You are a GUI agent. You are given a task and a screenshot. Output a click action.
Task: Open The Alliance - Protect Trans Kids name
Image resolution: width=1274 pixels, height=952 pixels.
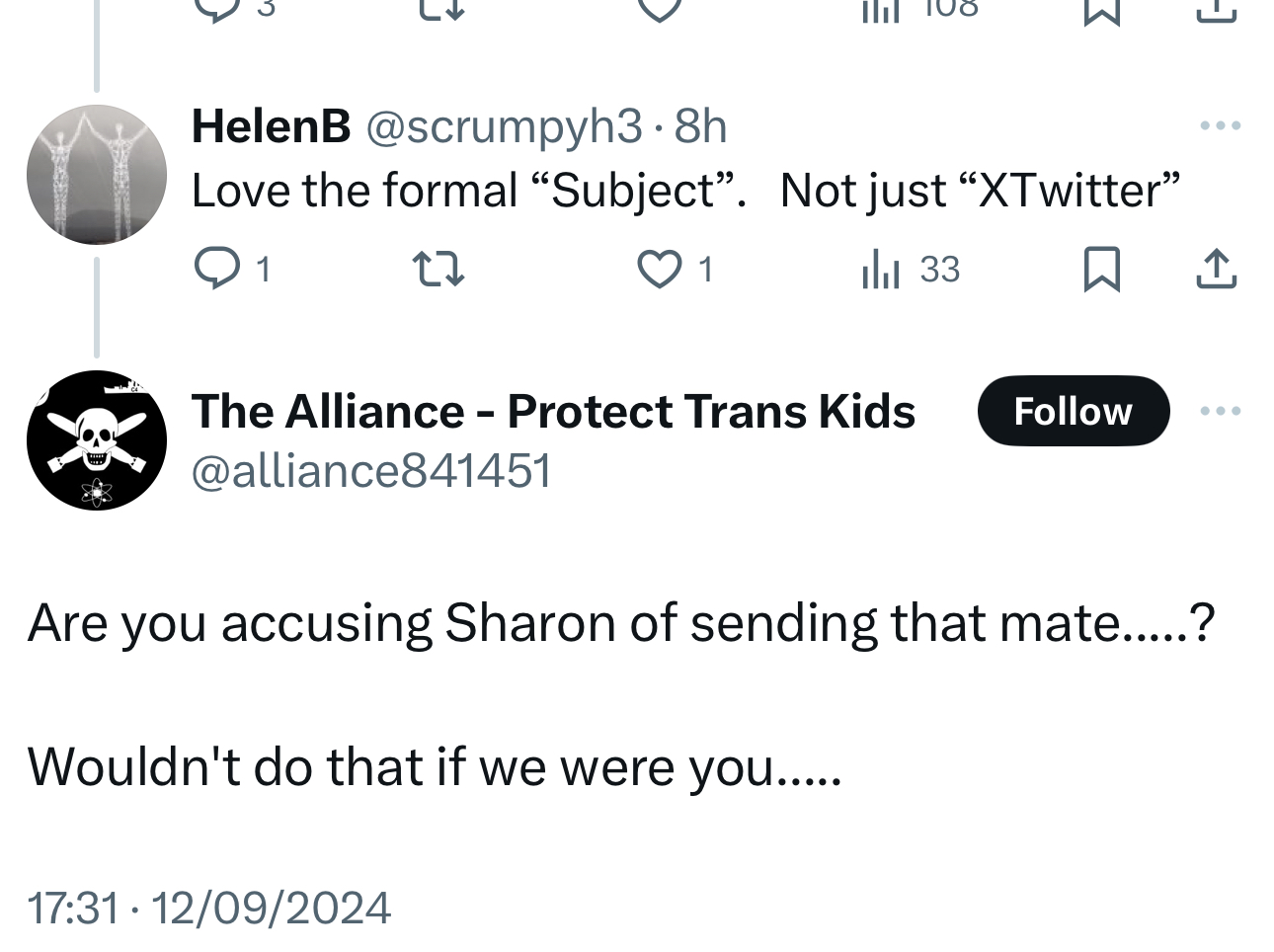(553, 411)
